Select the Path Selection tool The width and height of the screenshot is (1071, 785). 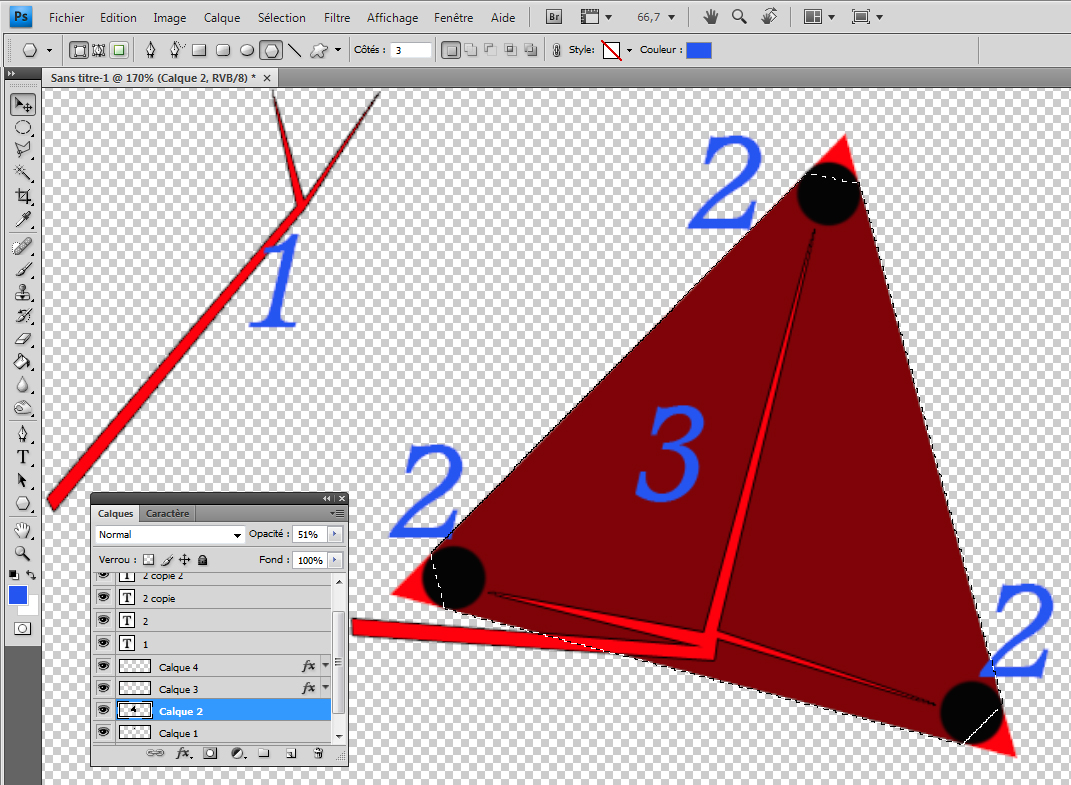click(23, 480)
